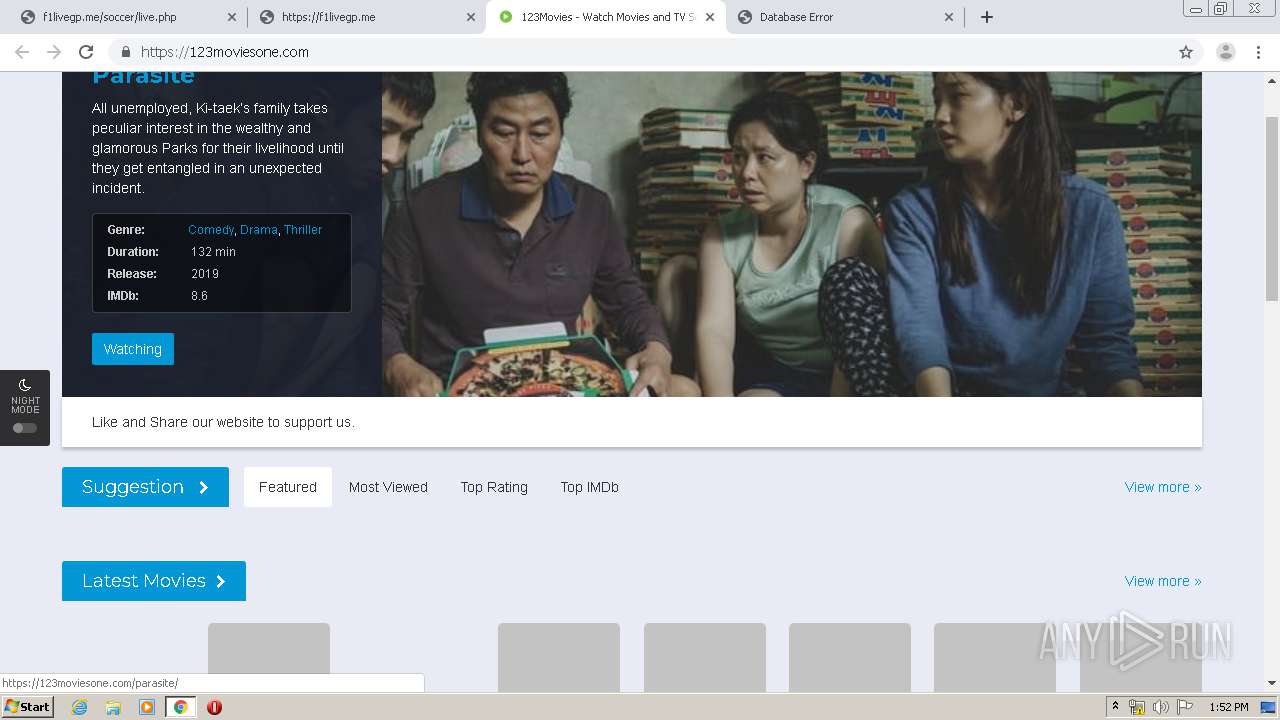Click the network tray icon

click(x=1137, y=707)
